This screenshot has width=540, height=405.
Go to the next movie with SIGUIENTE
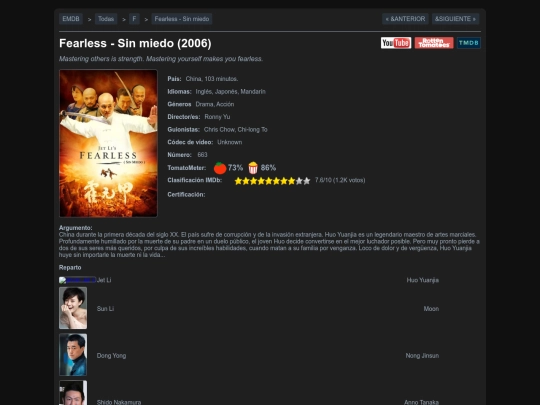click(455, 19)
